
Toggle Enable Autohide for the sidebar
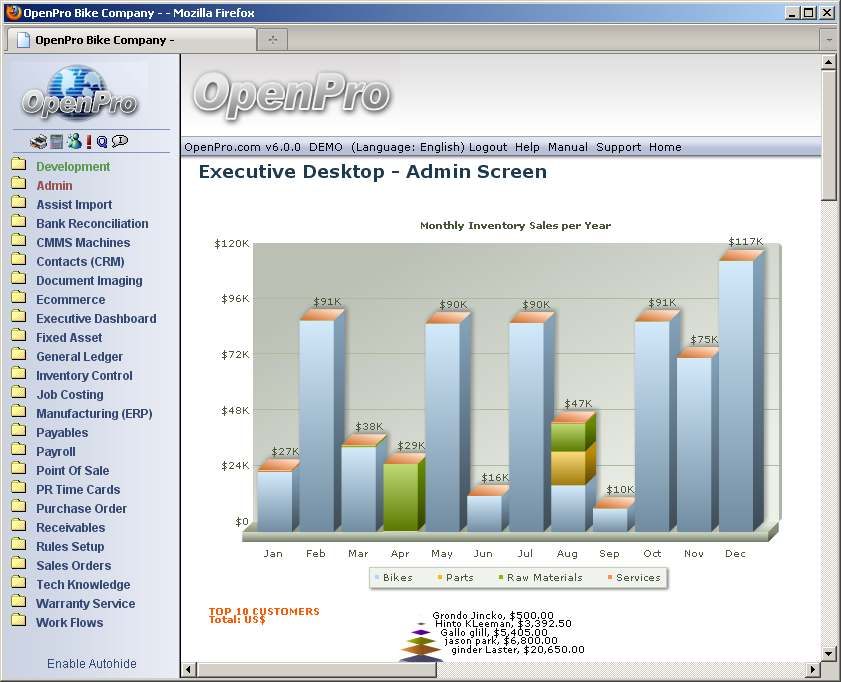coord(92,664)
